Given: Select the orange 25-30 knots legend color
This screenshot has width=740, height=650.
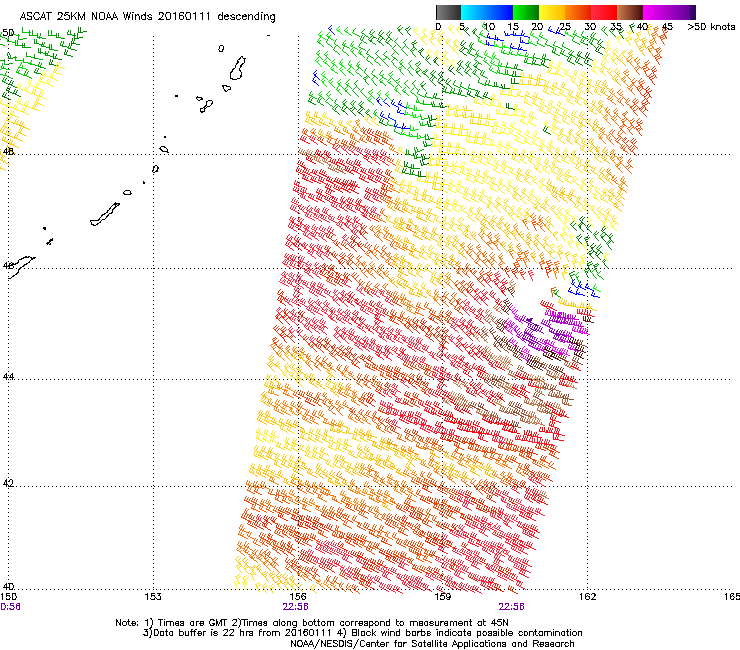Looking at the screenshot, I should point(578,12).
